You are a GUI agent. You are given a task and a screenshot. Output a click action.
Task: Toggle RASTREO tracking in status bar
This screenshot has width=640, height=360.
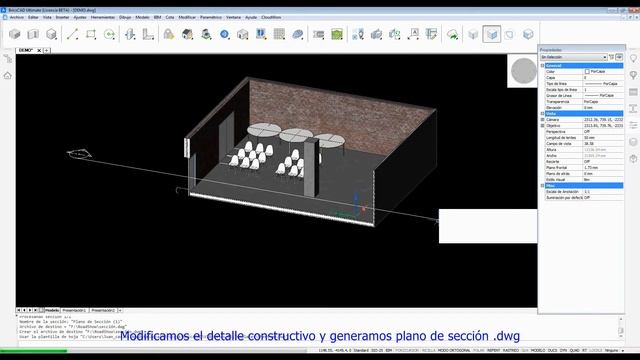[x=511, y=350]
